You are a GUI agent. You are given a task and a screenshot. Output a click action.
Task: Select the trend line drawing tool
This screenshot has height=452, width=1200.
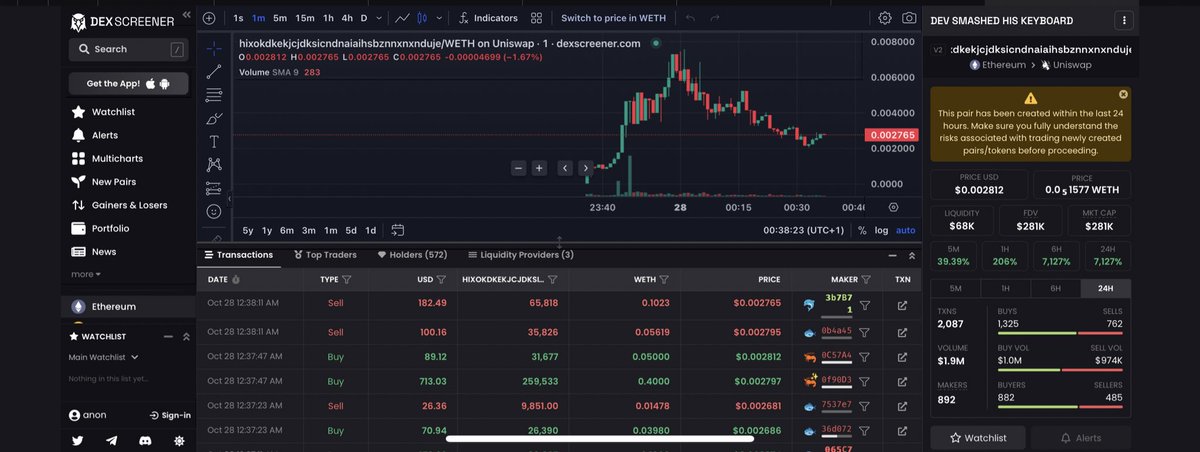tap(214, 72)
